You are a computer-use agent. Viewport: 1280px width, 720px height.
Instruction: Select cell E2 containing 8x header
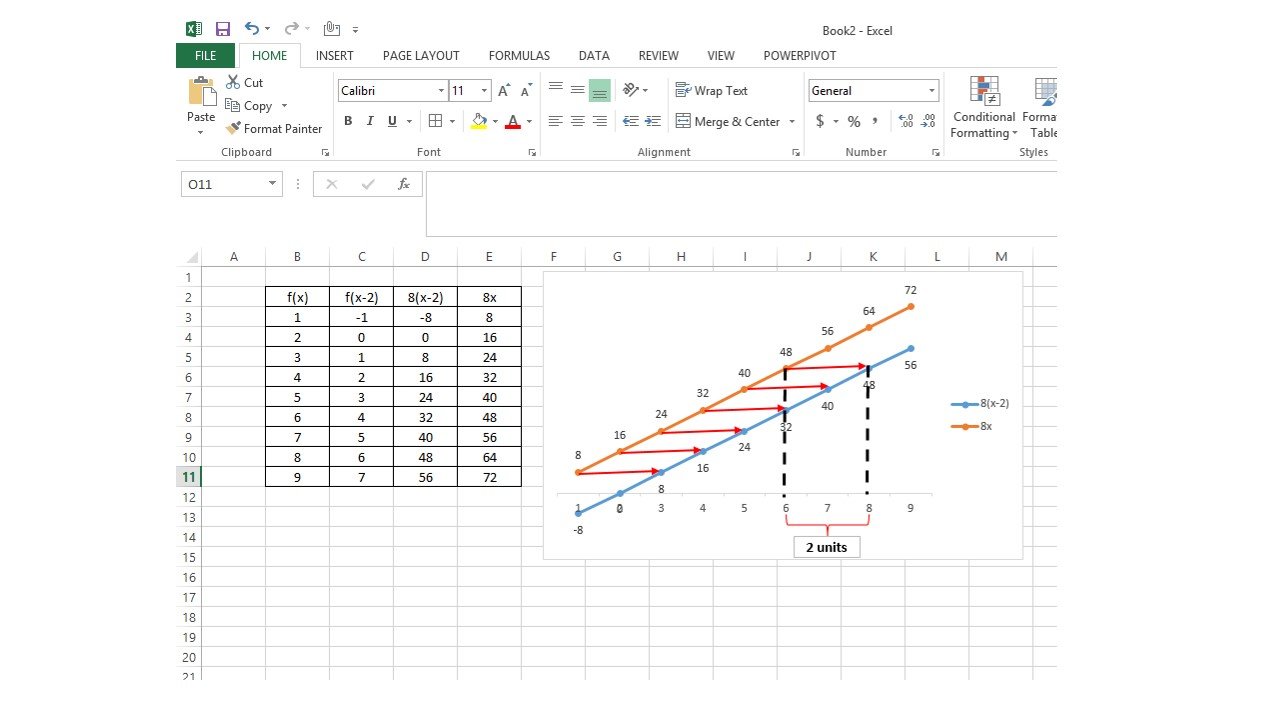point(489,297)
